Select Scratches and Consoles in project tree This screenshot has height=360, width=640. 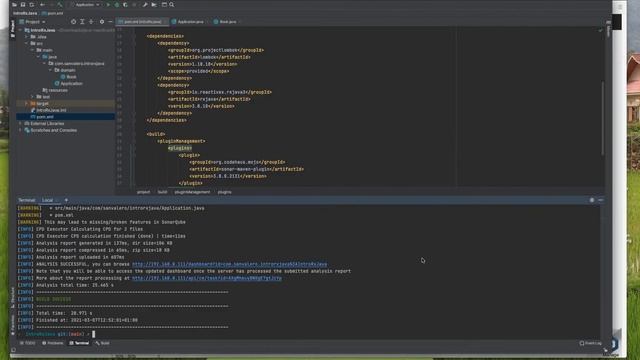[x=51, y=130]
